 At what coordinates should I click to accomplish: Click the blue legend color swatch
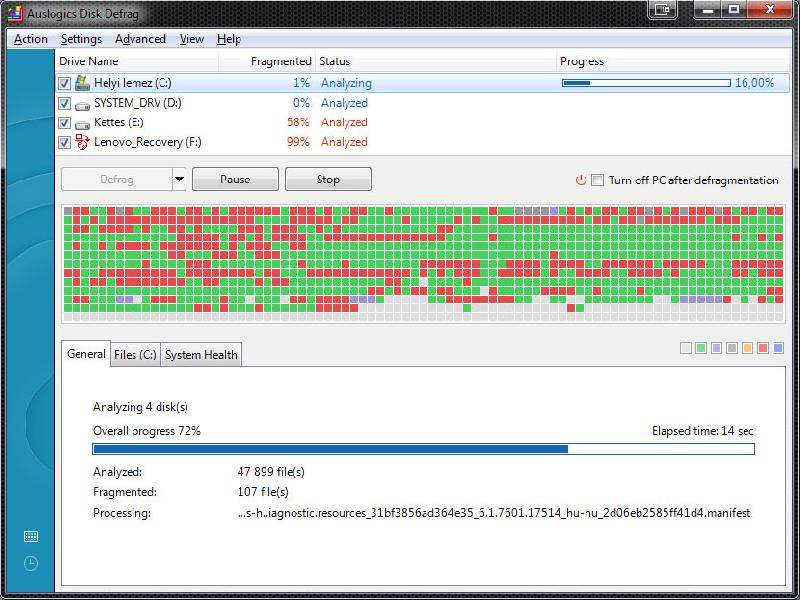(778, 348)
